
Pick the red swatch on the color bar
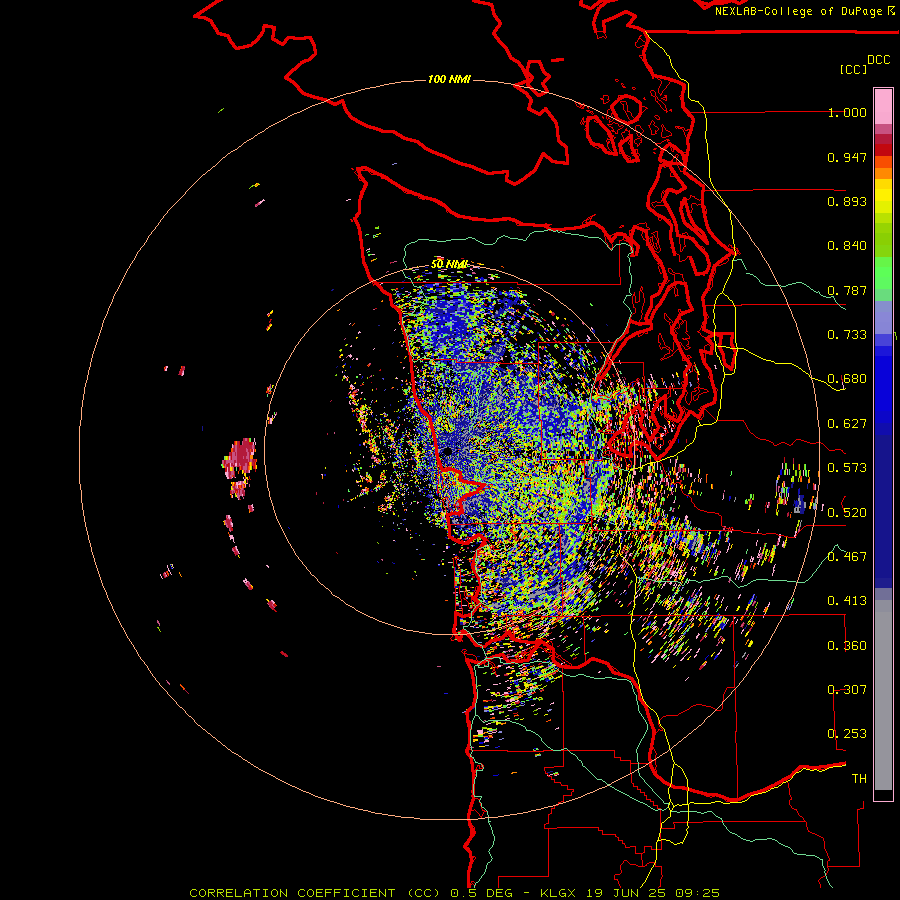[883, 150]
